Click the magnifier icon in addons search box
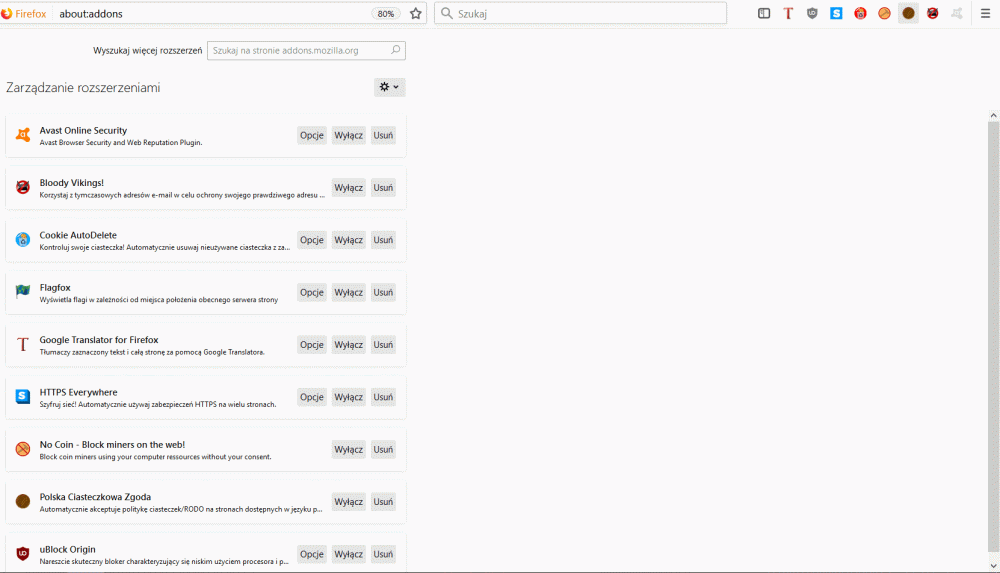Screen dimensions: 1000x573 tap(395, 50)
